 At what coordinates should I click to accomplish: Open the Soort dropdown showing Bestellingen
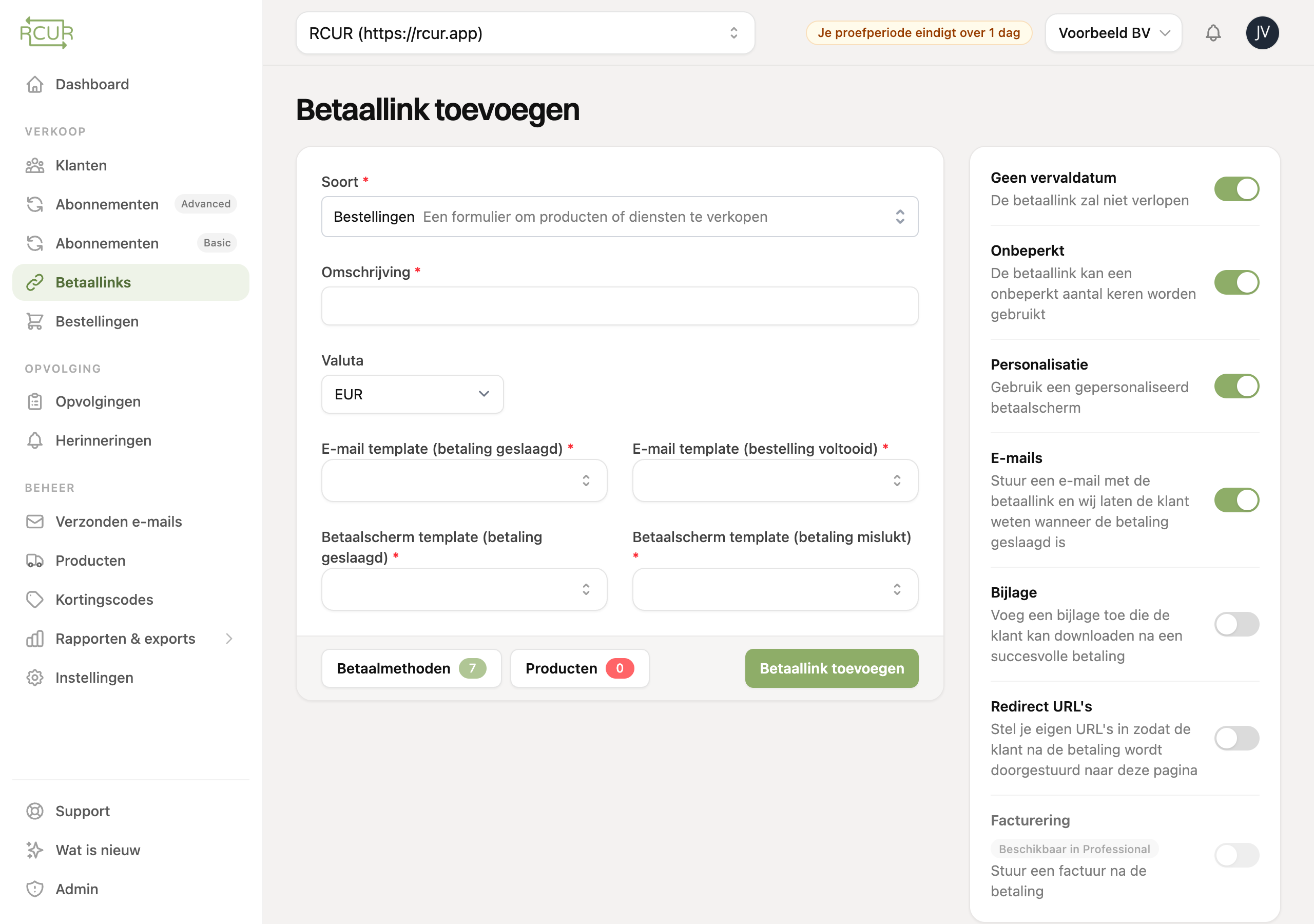(x=619, y=217)
